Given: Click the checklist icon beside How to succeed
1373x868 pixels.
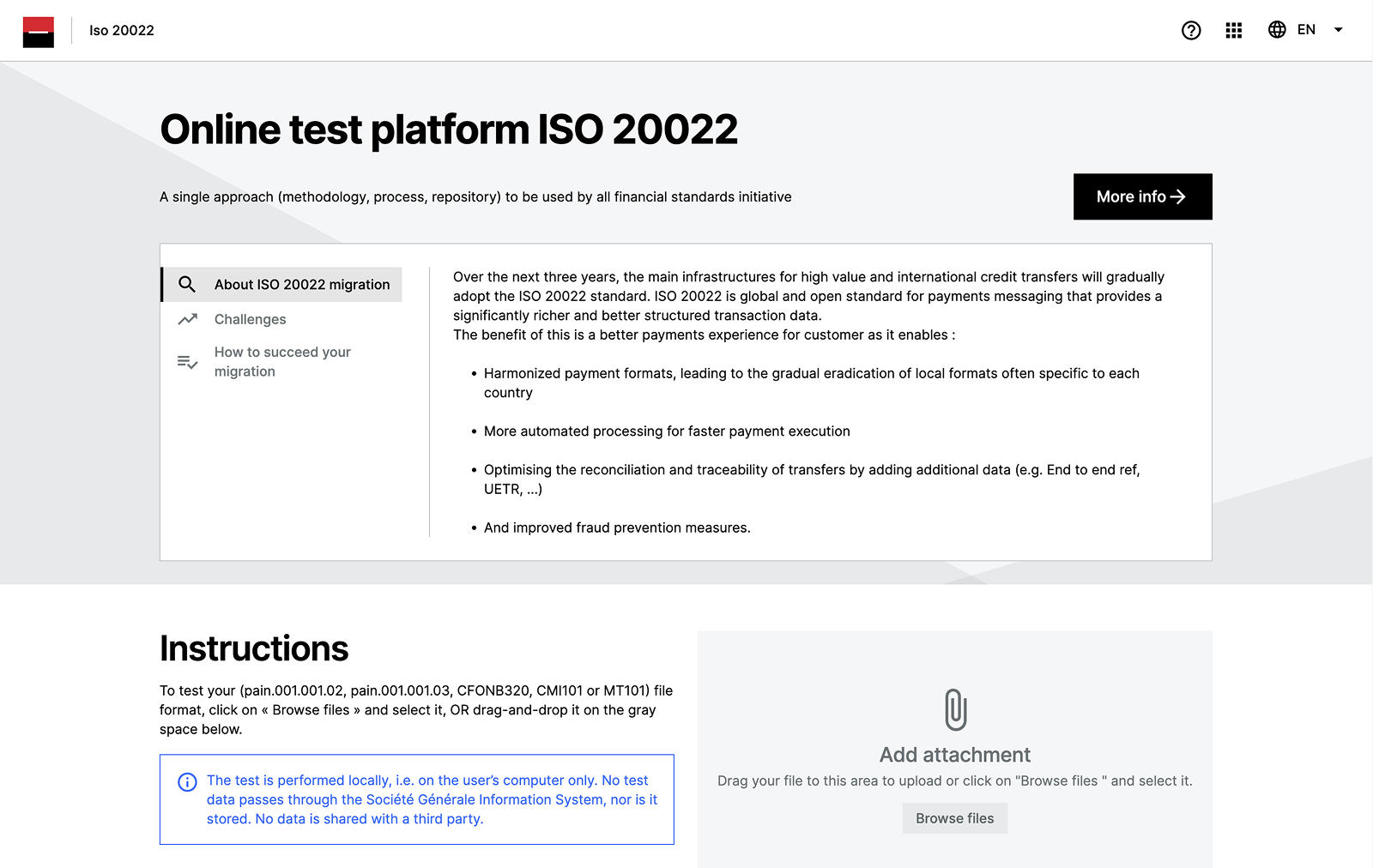Looking at the screenshot, I should [187, 362].
